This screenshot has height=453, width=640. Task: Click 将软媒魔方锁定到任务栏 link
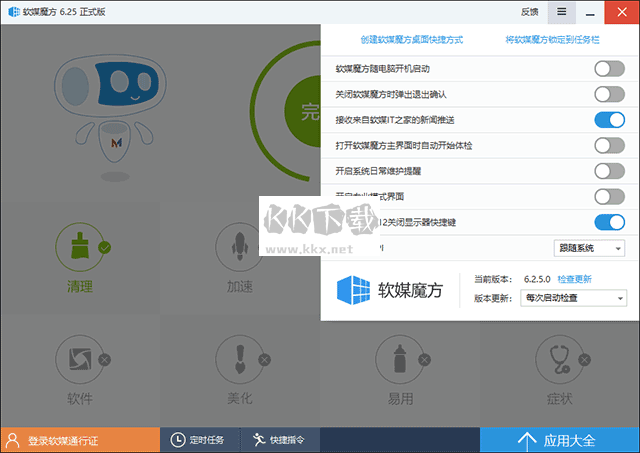(x=552, y=40)
